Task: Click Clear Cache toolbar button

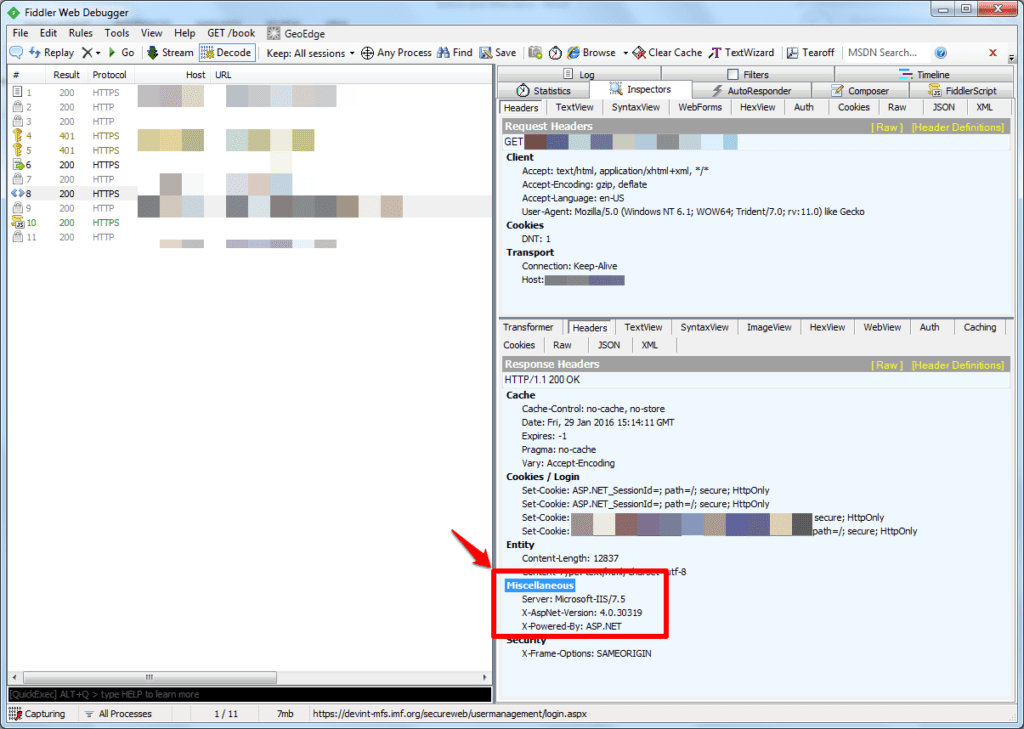Action: (x=667, y=53)
